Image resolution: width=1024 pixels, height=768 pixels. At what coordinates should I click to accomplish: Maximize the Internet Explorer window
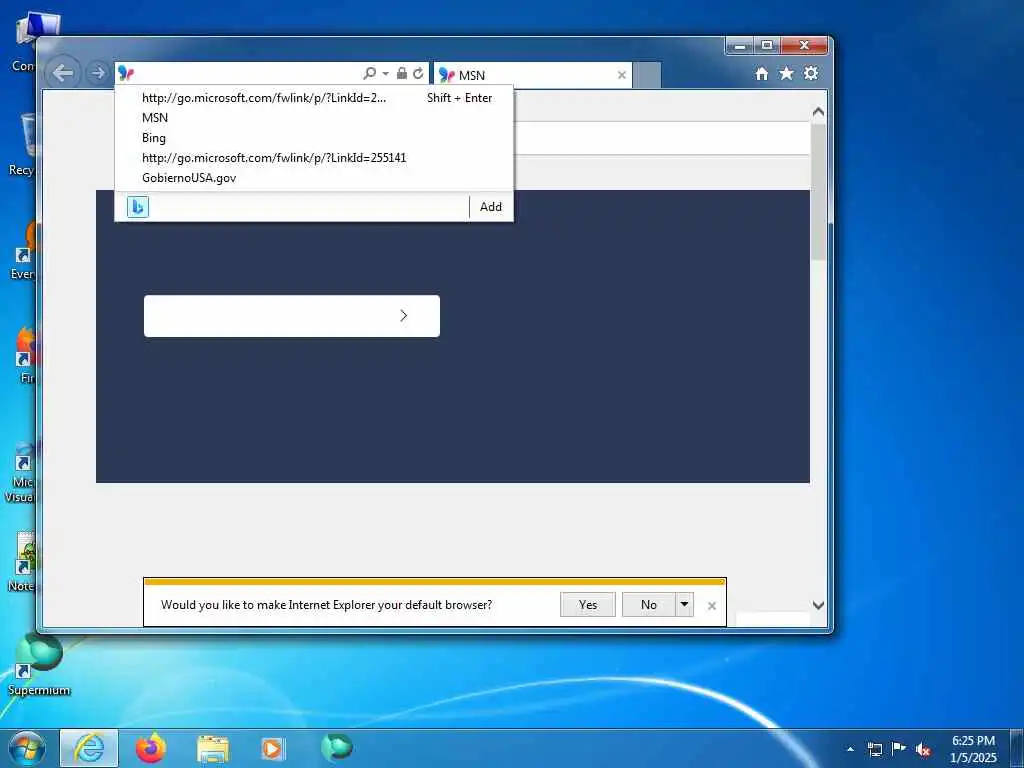point(767,46)
